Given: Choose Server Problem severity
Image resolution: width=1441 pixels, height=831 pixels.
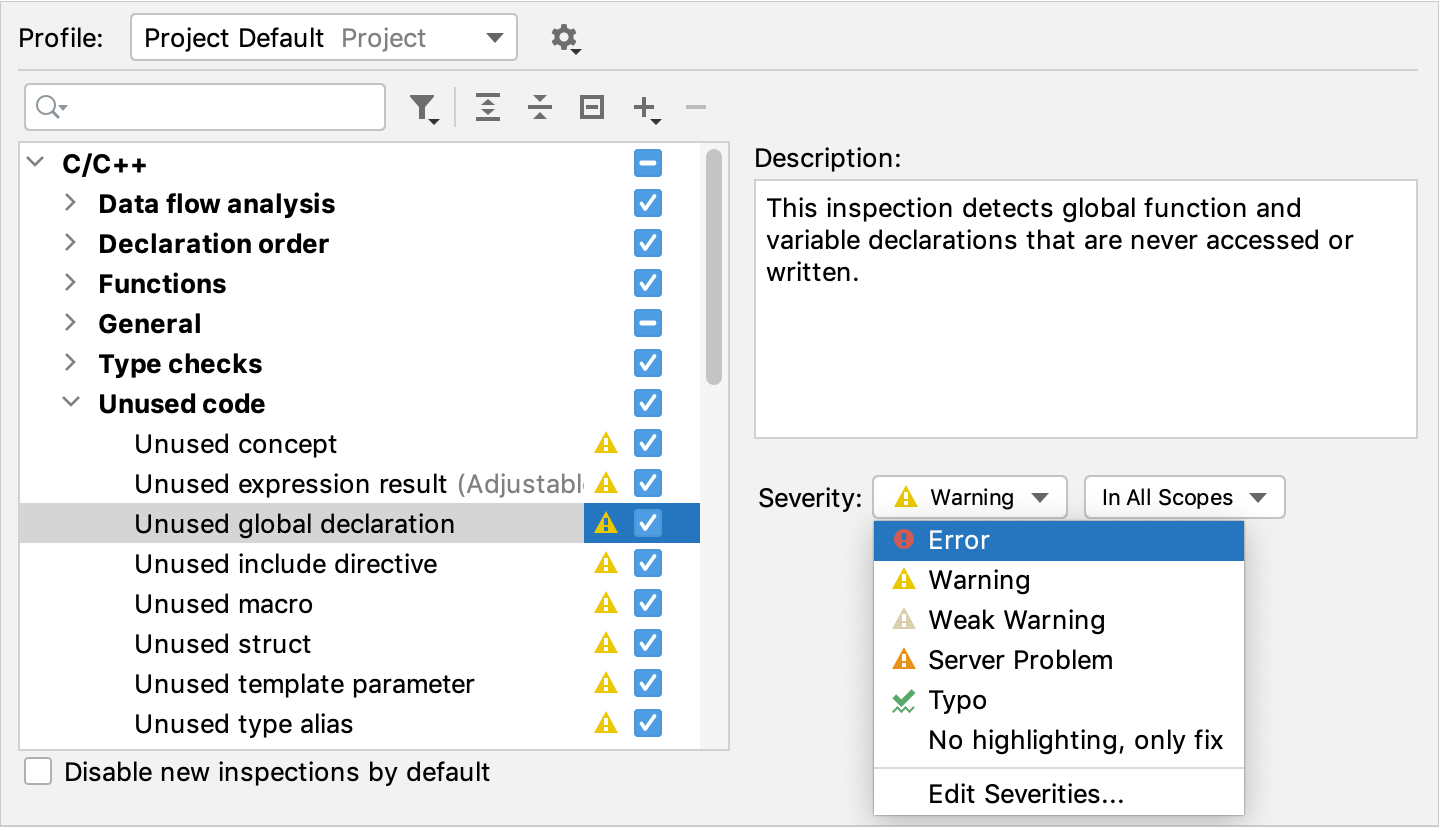Looking at the screenshot, I should [1059, 660].
